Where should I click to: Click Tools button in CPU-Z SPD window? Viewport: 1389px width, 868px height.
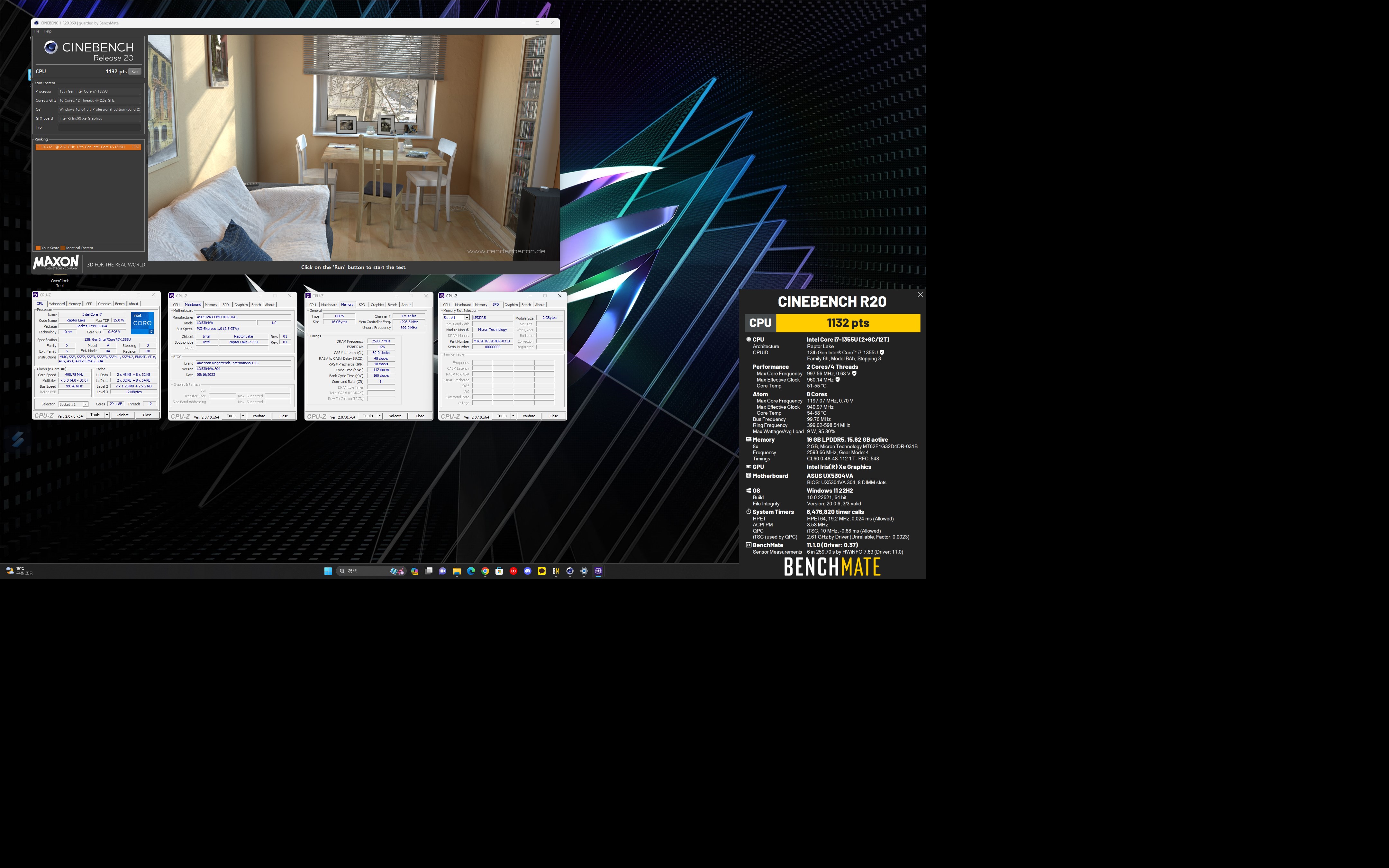click(x=502, y=416)
